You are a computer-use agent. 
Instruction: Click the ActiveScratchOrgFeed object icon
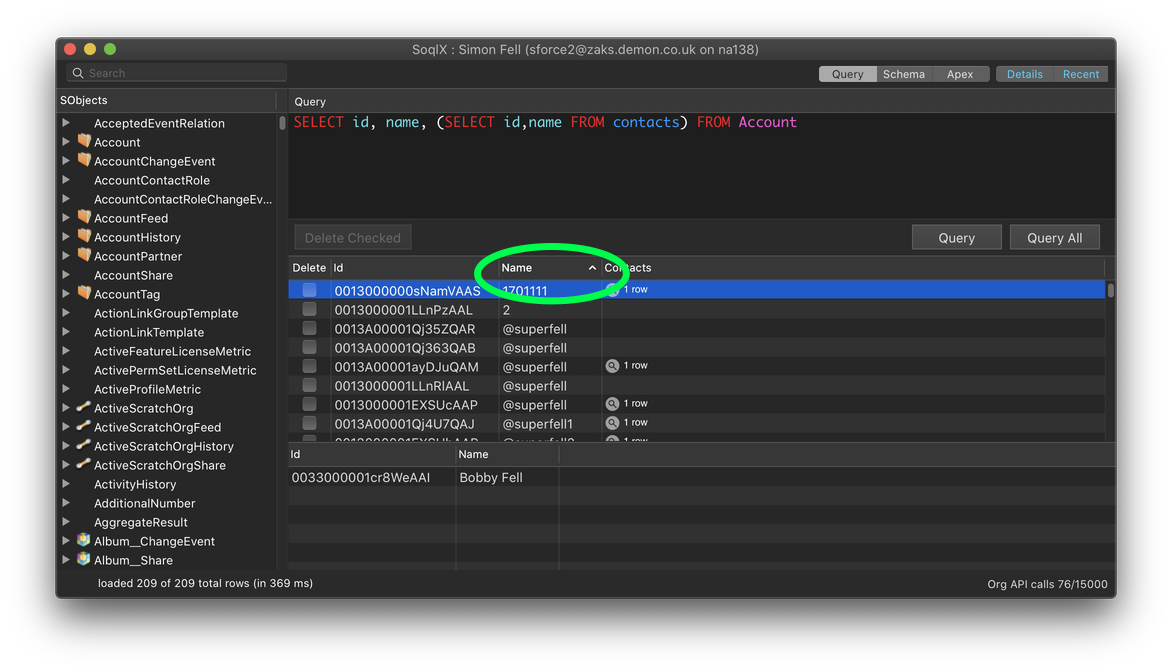(84, 426)
